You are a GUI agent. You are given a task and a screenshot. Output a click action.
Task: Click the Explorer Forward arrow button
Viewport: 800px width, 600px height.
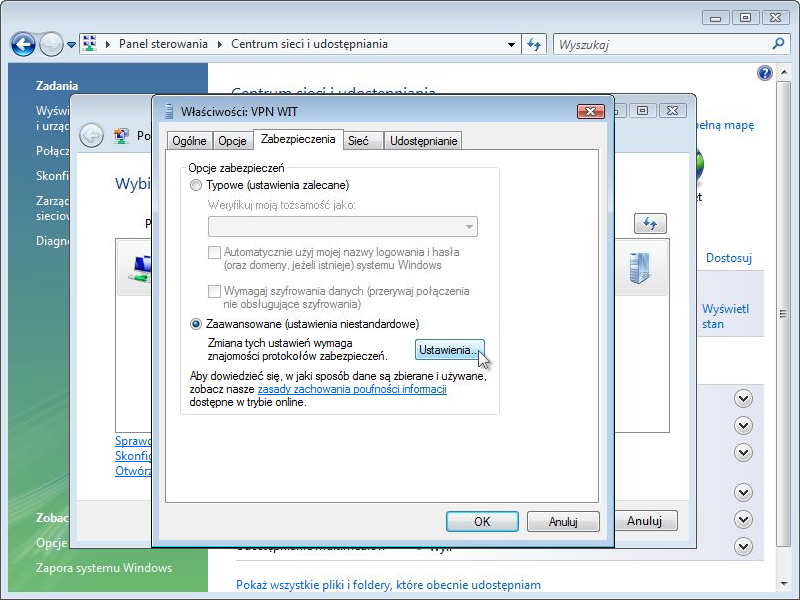(50, 44)
